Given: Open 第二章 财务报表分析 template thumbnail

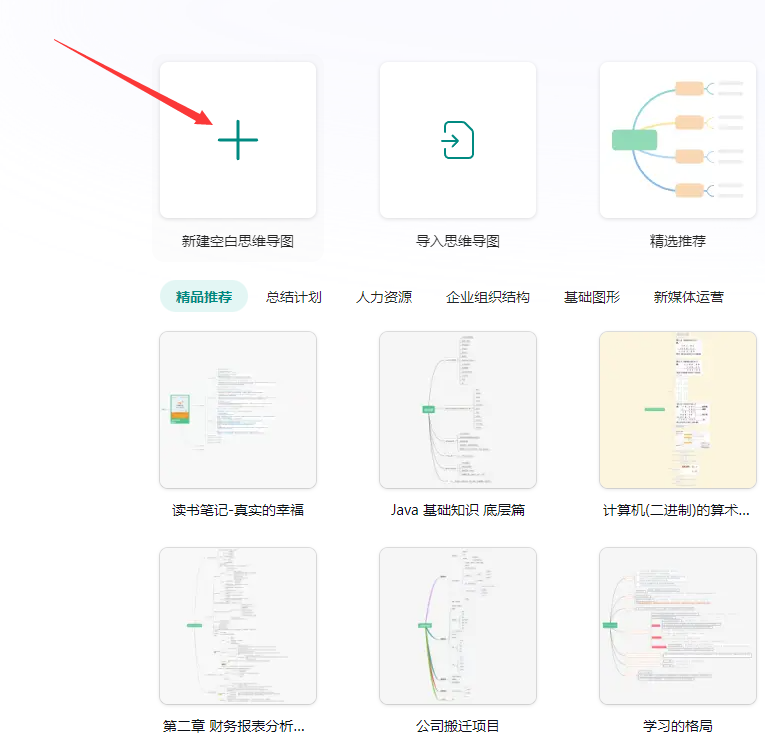Looking at the screenshot, I should click(238, 626).
